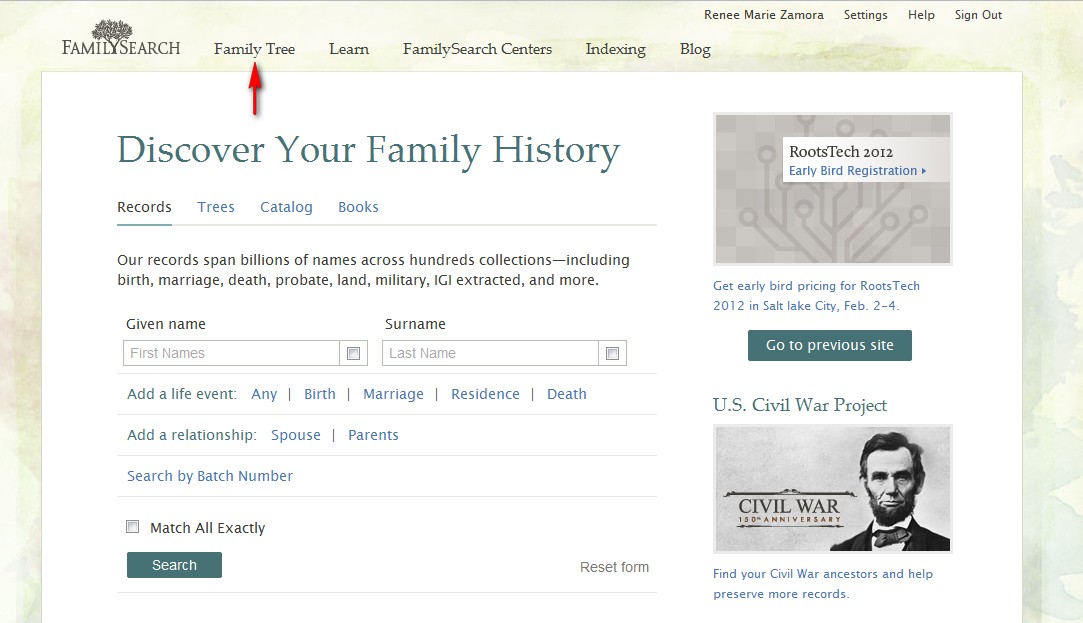This screenshot has height=623, width=1083.
Task: Open the RootsTech 2012 banner image
Action: [x=833, y=189]
